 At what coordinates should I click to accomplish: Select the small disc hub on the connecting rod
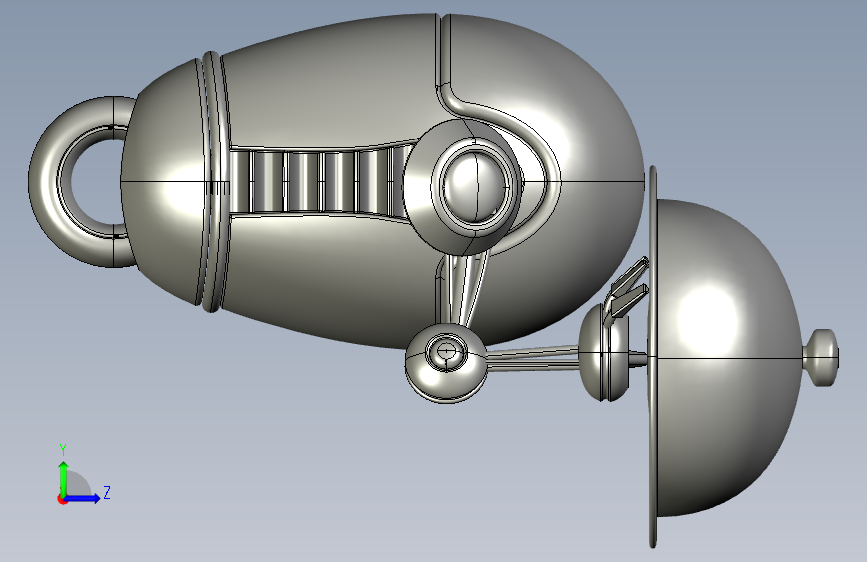604,352
